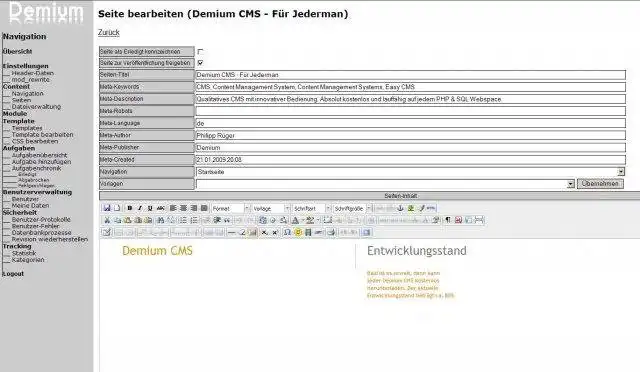Insert special character with Omega icon

pyautogui.click(x=287, y=232)
